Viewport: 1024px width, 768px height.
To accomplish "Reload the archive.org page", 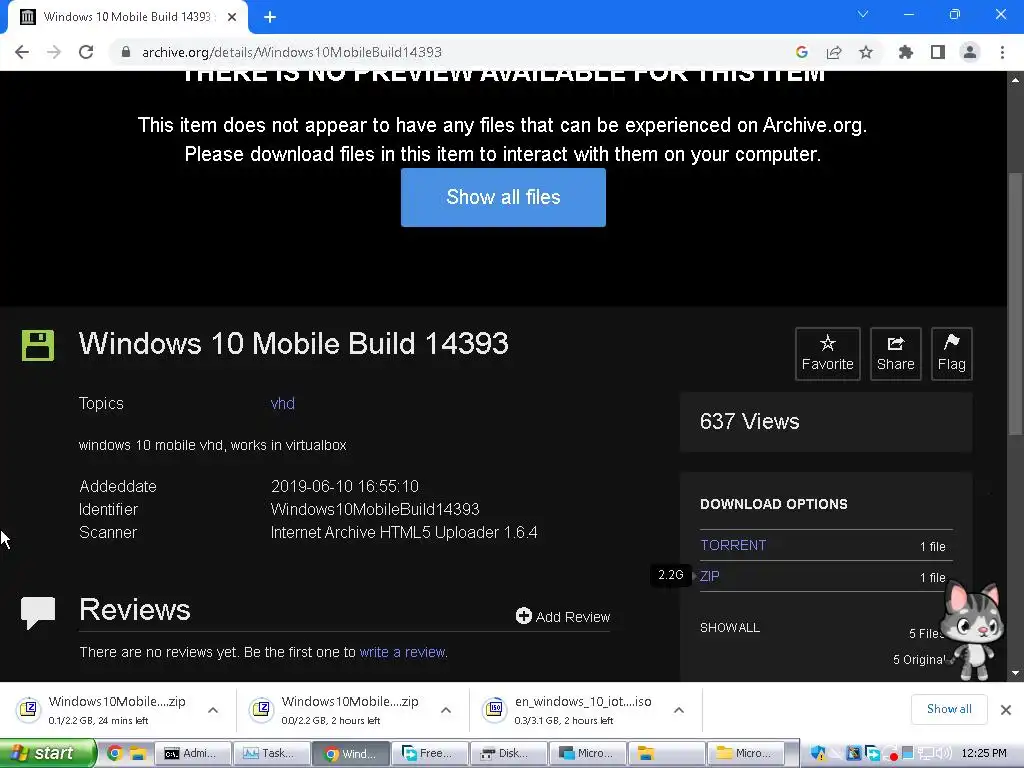I will point(86,52).
